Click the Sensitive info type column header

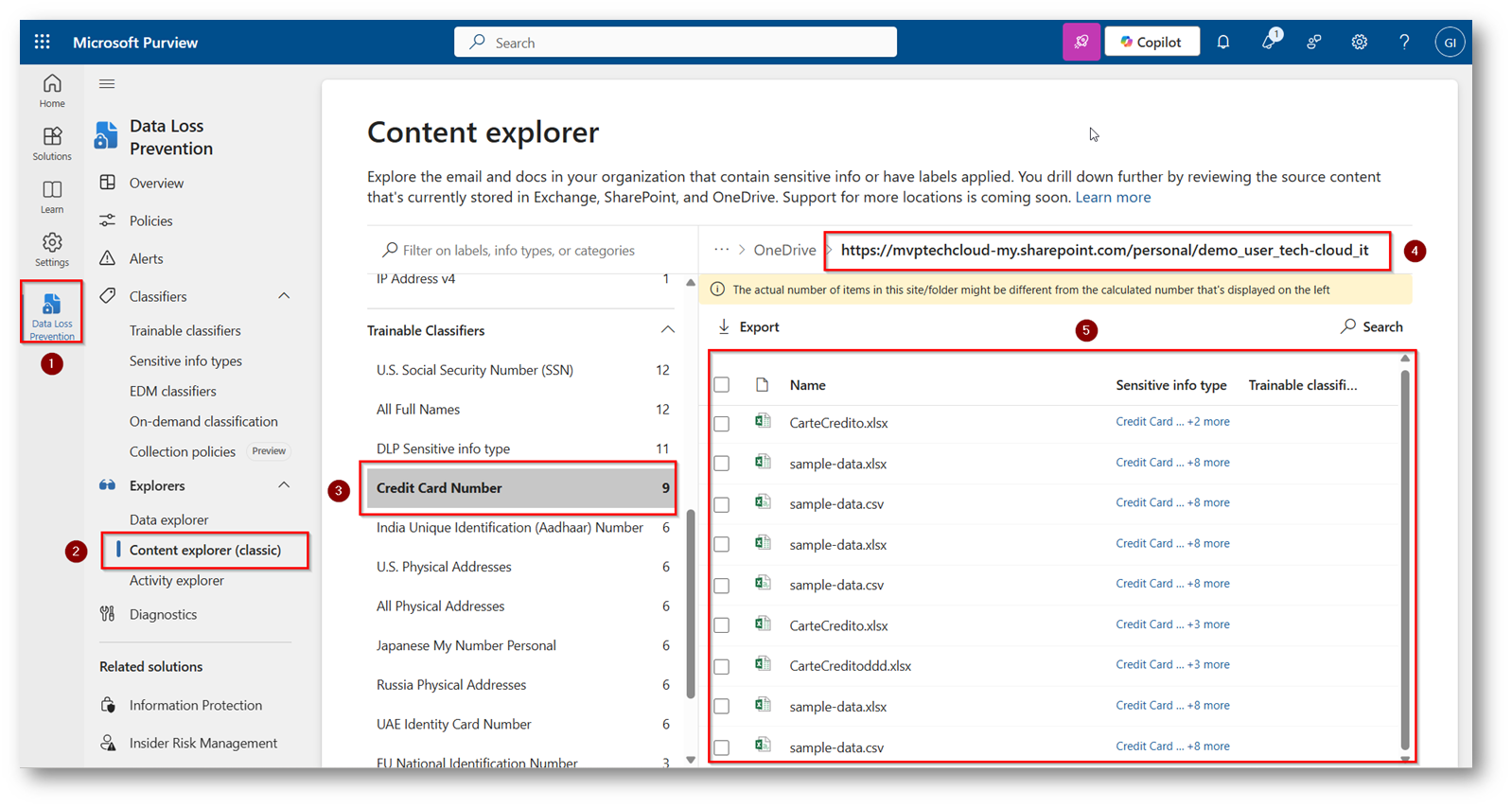1171,385
